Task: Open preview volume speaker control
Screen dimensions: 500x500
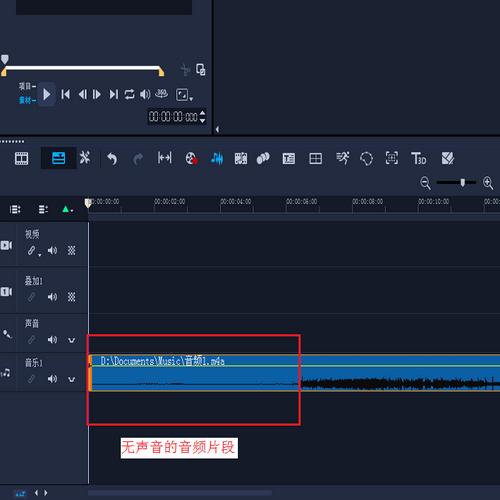Action: point(145,94)
